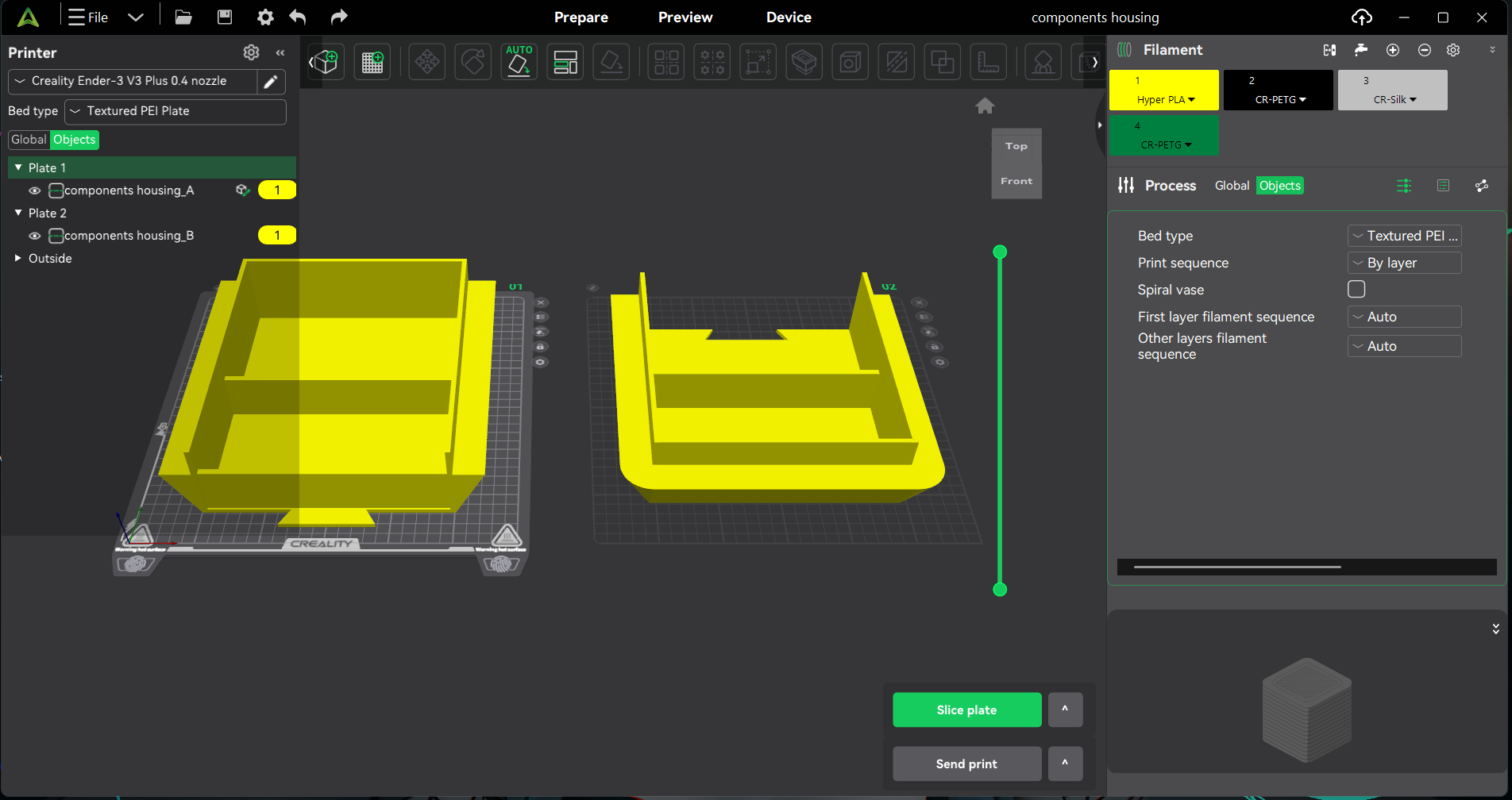
Task: Open the printer preset dropdown
Action: click(133, 81)
